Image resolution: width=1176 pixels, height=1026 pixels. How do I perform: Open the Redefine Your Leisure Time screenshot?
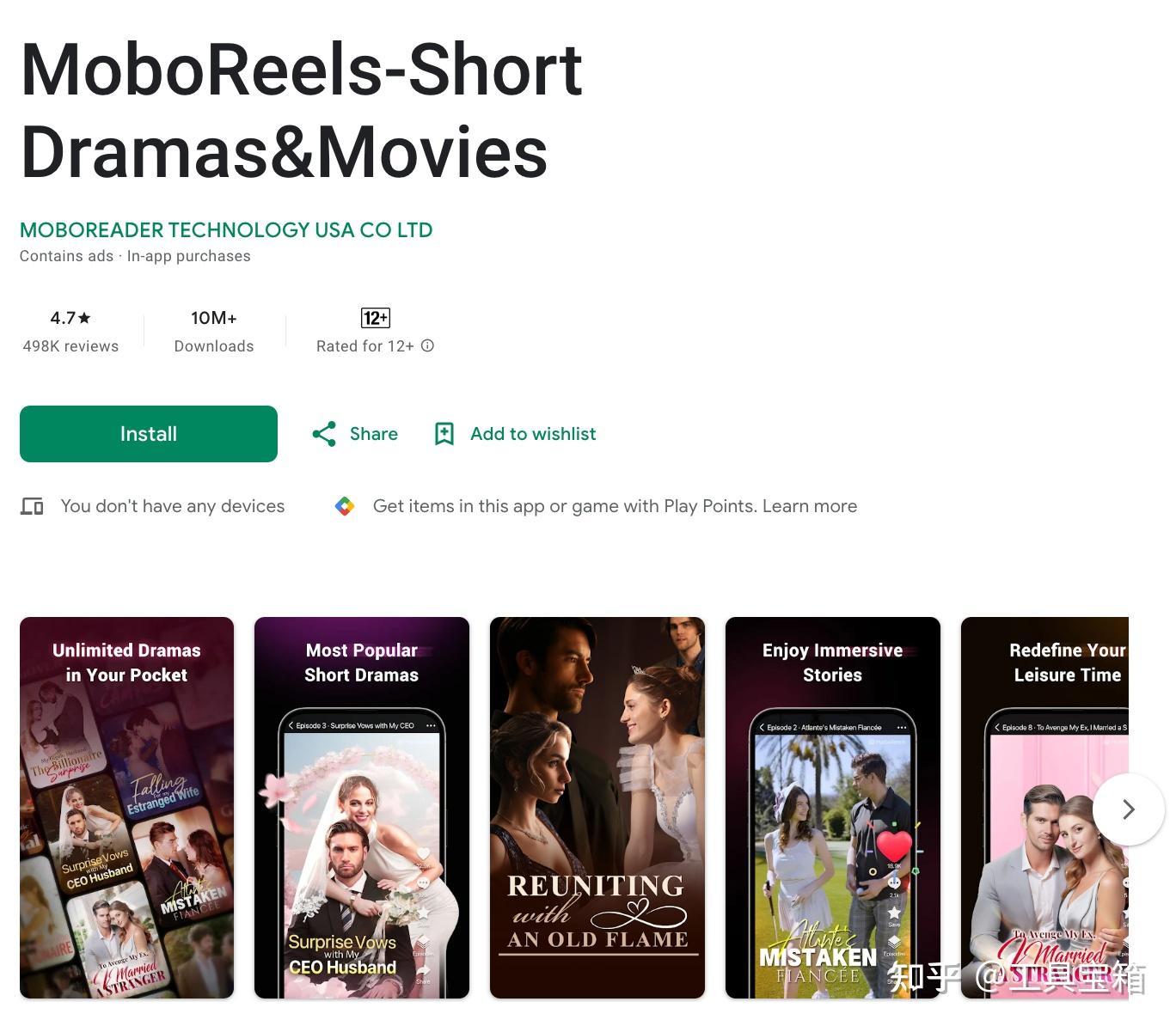click(x=1044, y=808)
